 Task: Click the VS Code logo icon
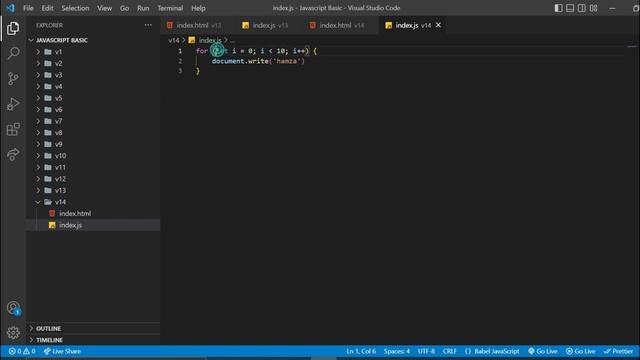pos(10,8)
